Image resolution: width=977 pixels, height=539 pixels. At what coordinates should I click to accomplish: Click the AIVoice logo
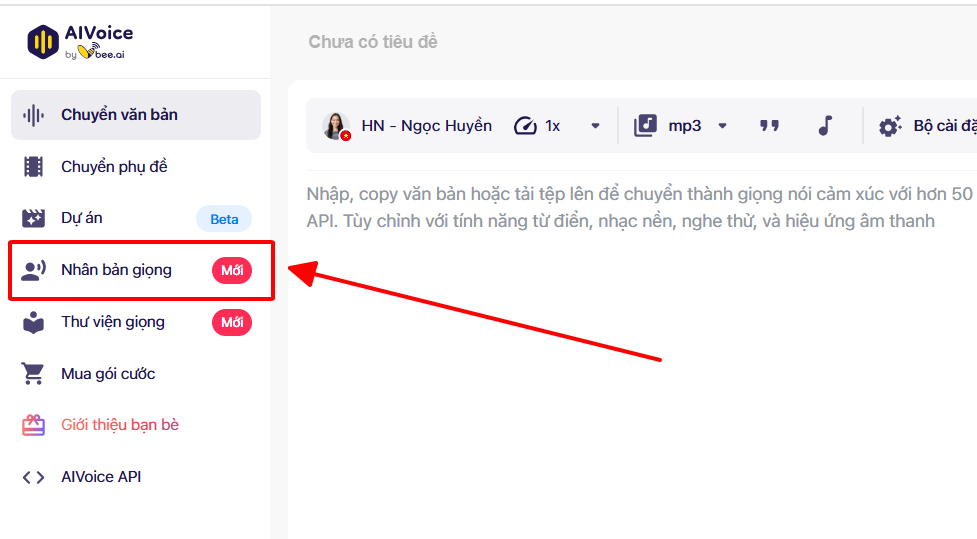pyautogui.click(x=80, y=40)
